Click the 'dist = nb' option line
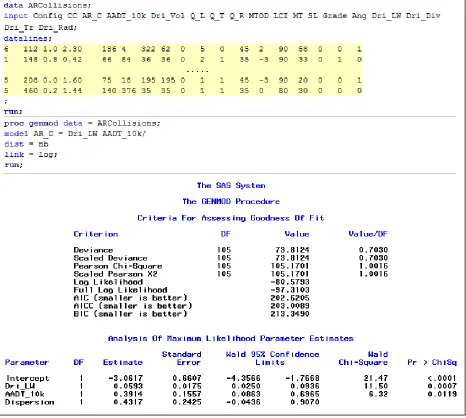Image resolution: width=466 pixels, height=418 pixels. [26, 144]
